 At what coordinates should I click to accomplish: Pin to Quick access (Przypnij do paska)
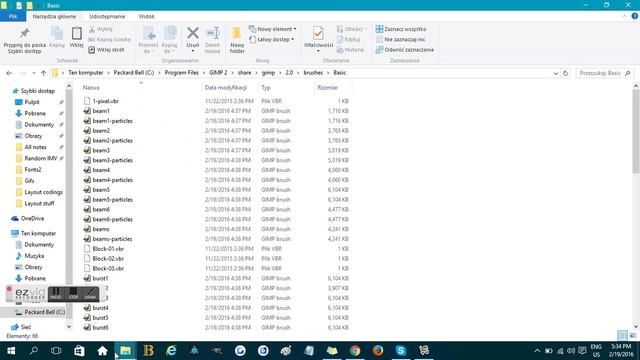[x=24, y=40]
